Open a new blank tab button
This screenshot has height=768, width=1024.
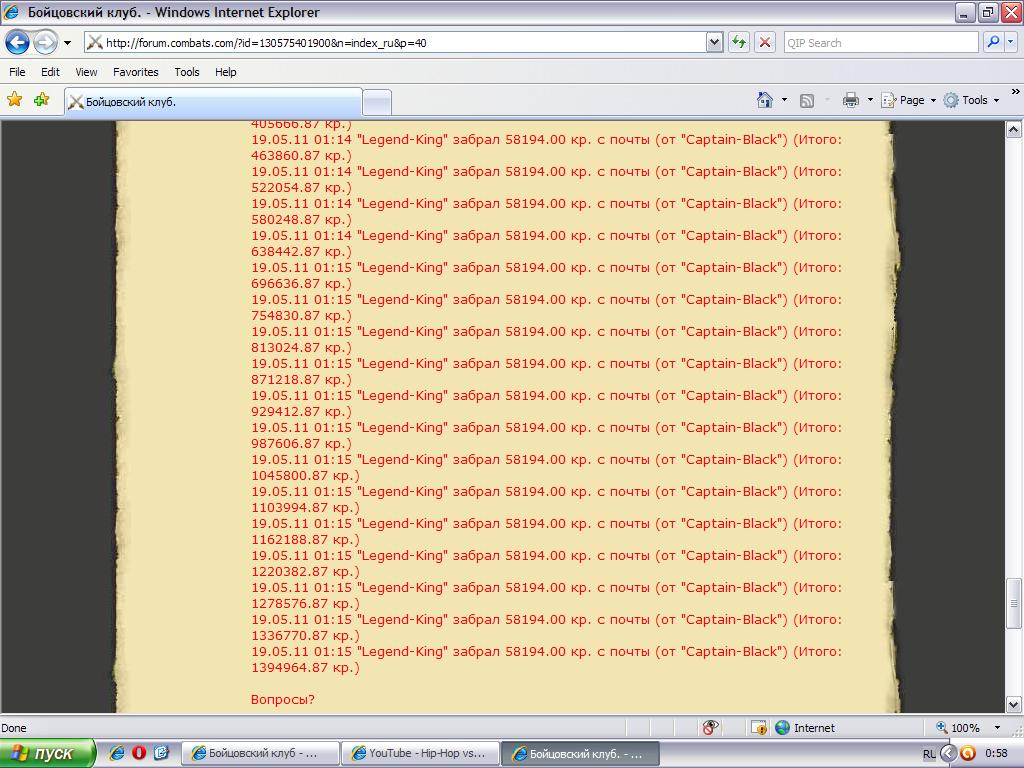coord(377,103)
